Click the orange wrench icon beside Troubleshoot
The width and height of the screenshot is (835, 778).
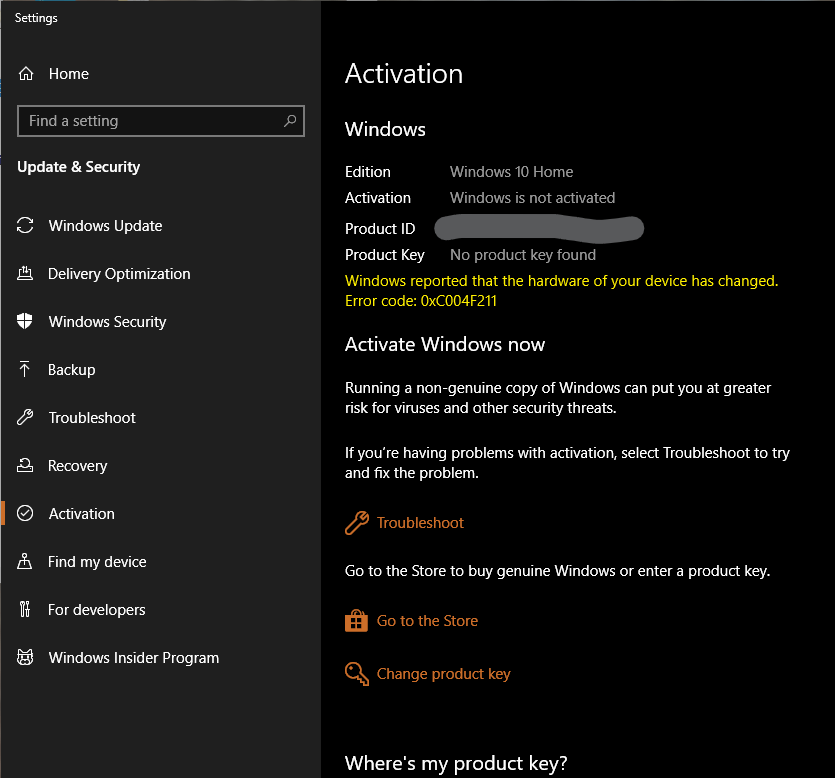click(x=357, y=522)
